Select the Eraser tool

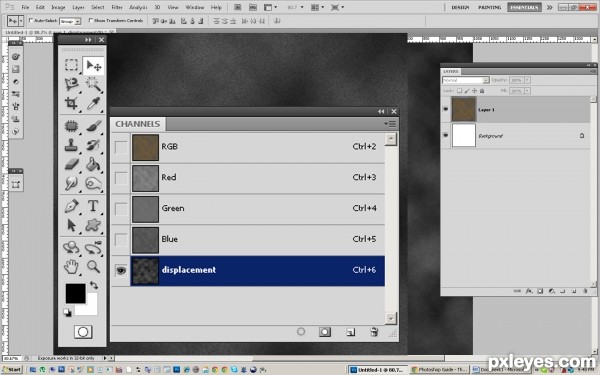coord(71,164)
